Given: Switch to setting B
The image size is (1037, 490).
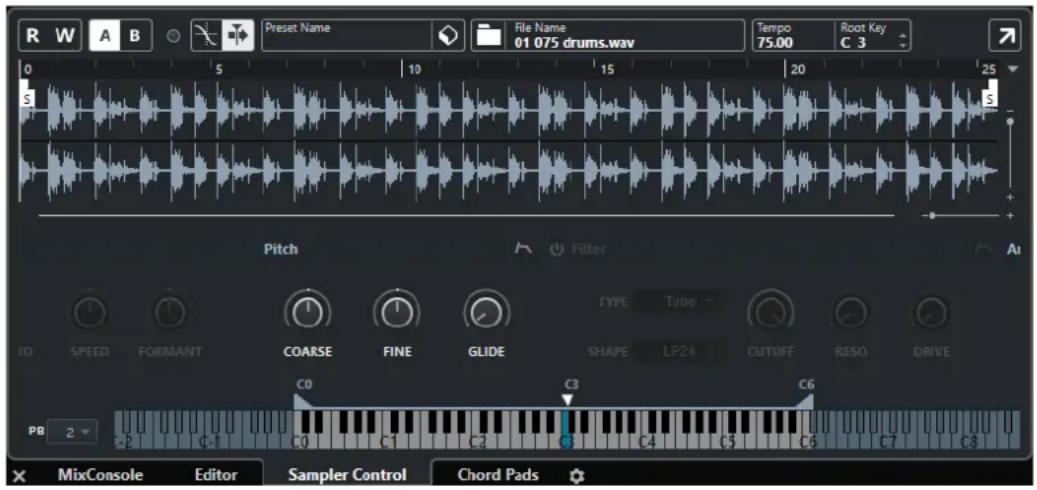Looking at the screenshot, I should (x=135, y=36).
